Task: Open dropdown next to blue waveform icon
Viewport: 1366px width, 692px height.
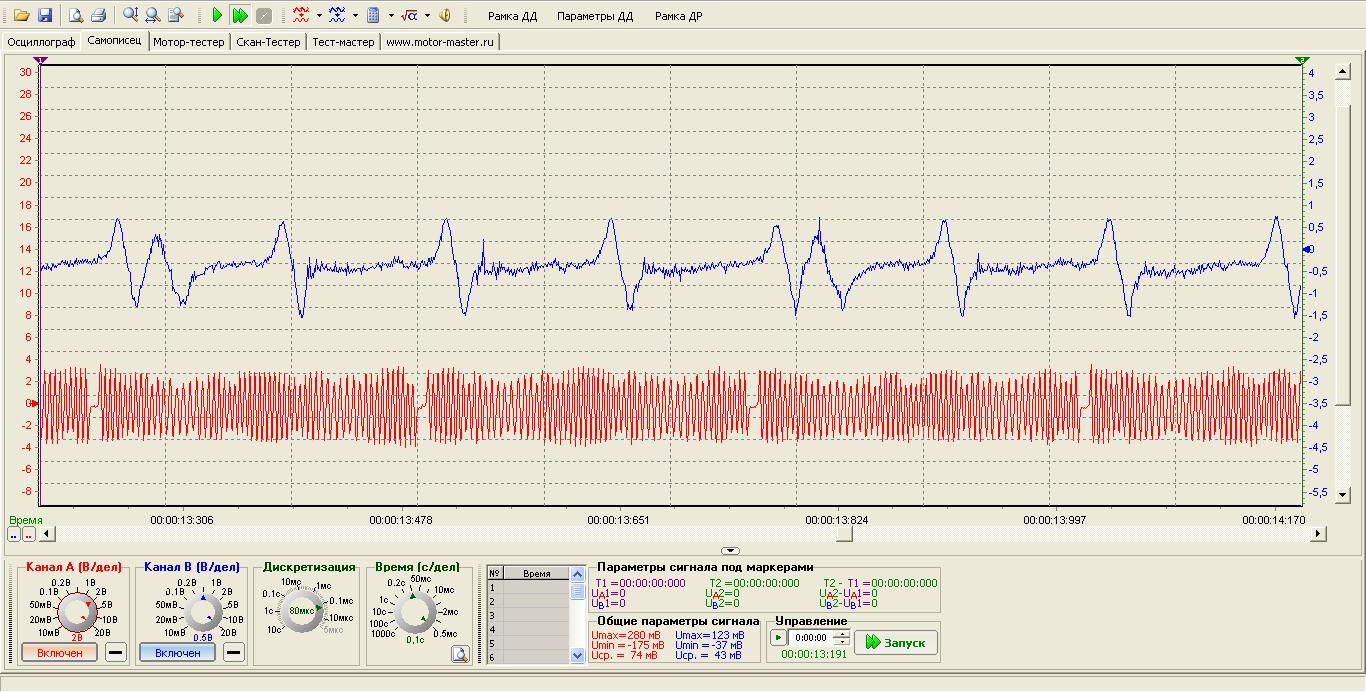Action: coord(355,15)
